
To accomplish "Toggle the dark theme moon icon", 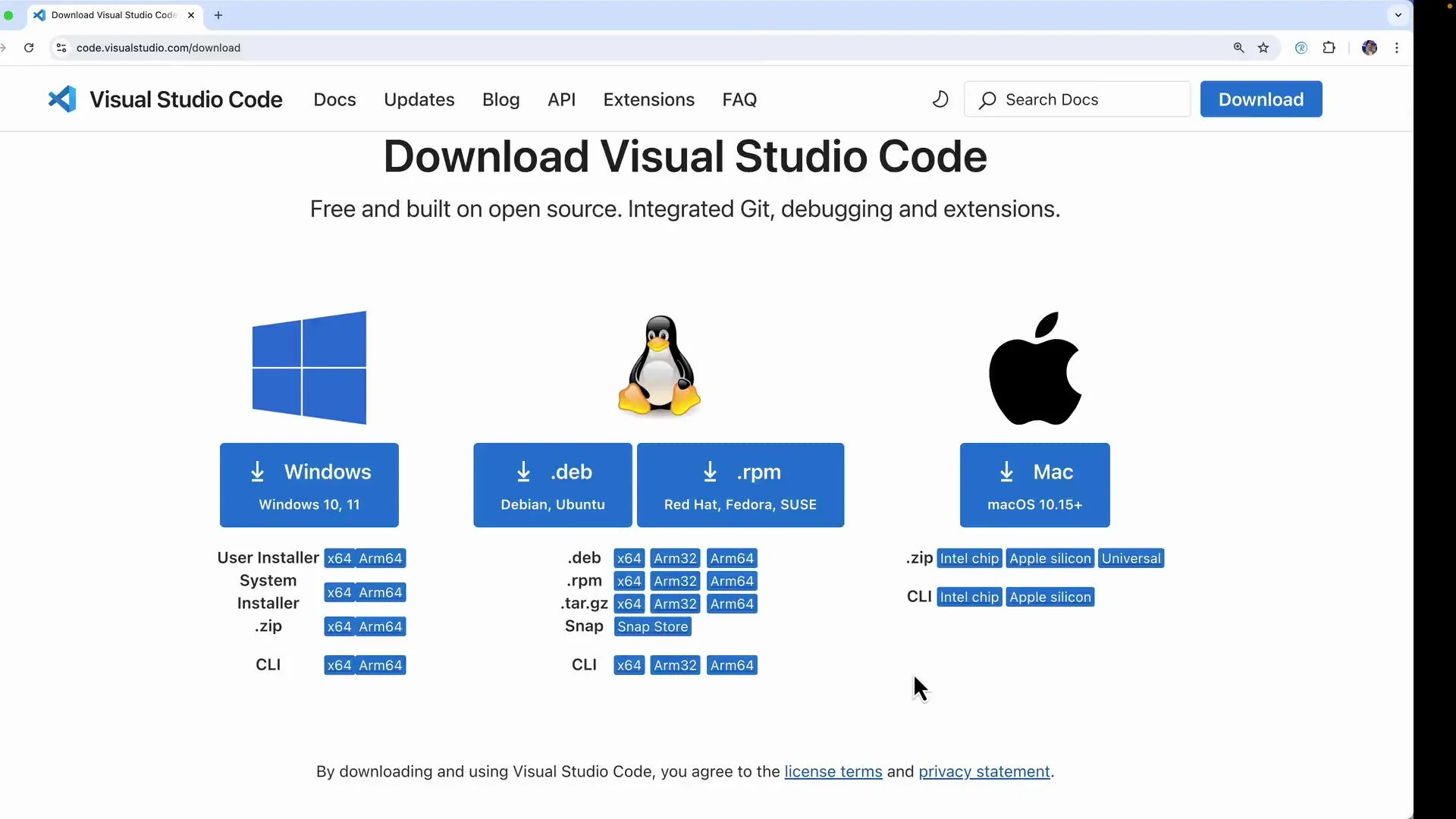I will coord(940,99).
